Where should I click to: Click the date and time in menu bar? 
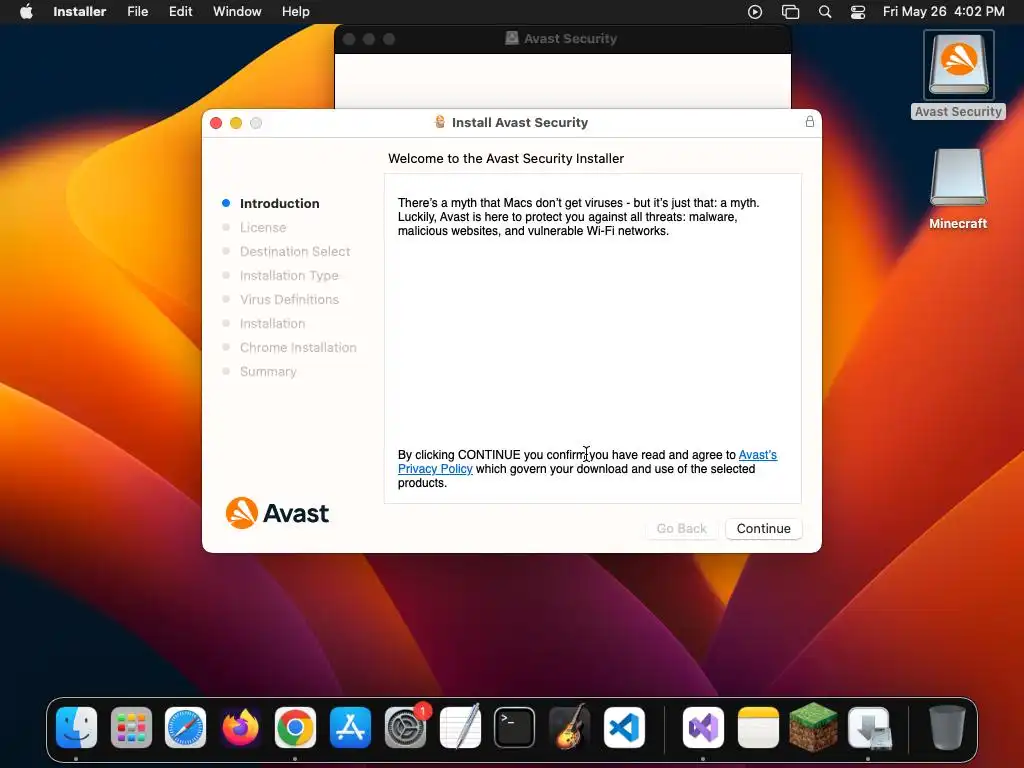[x=944, y=12]
